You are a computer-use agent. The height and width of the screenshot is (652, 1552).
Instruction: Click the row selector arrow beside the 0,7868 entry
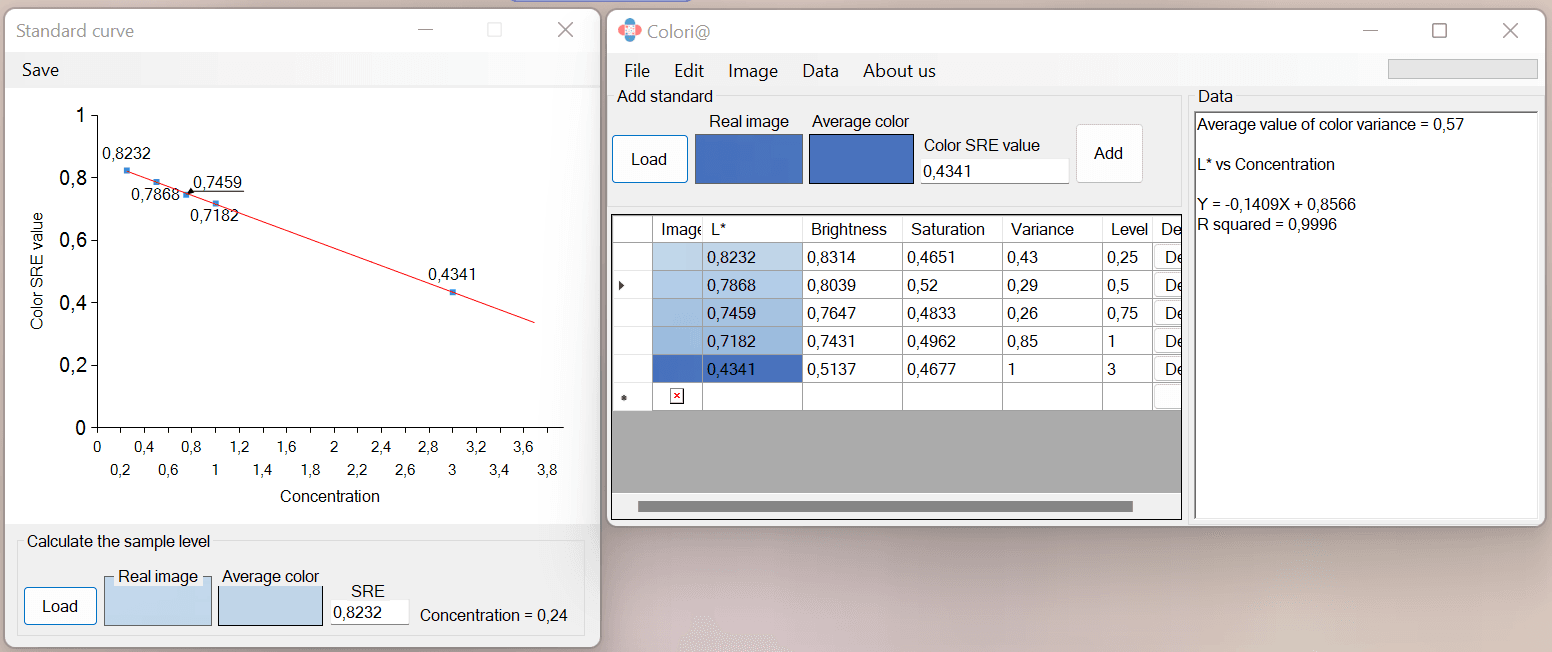coord(623,284)
